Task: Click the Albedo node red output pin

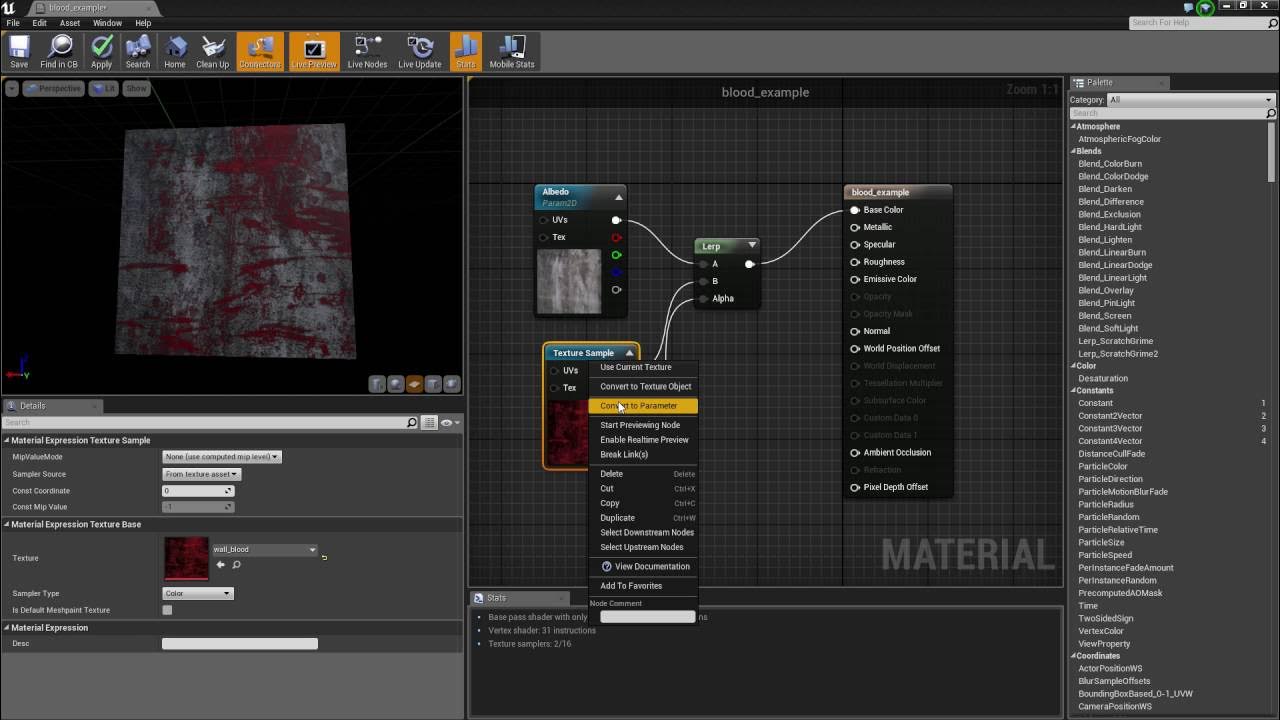Action: [x=616, y=237]
